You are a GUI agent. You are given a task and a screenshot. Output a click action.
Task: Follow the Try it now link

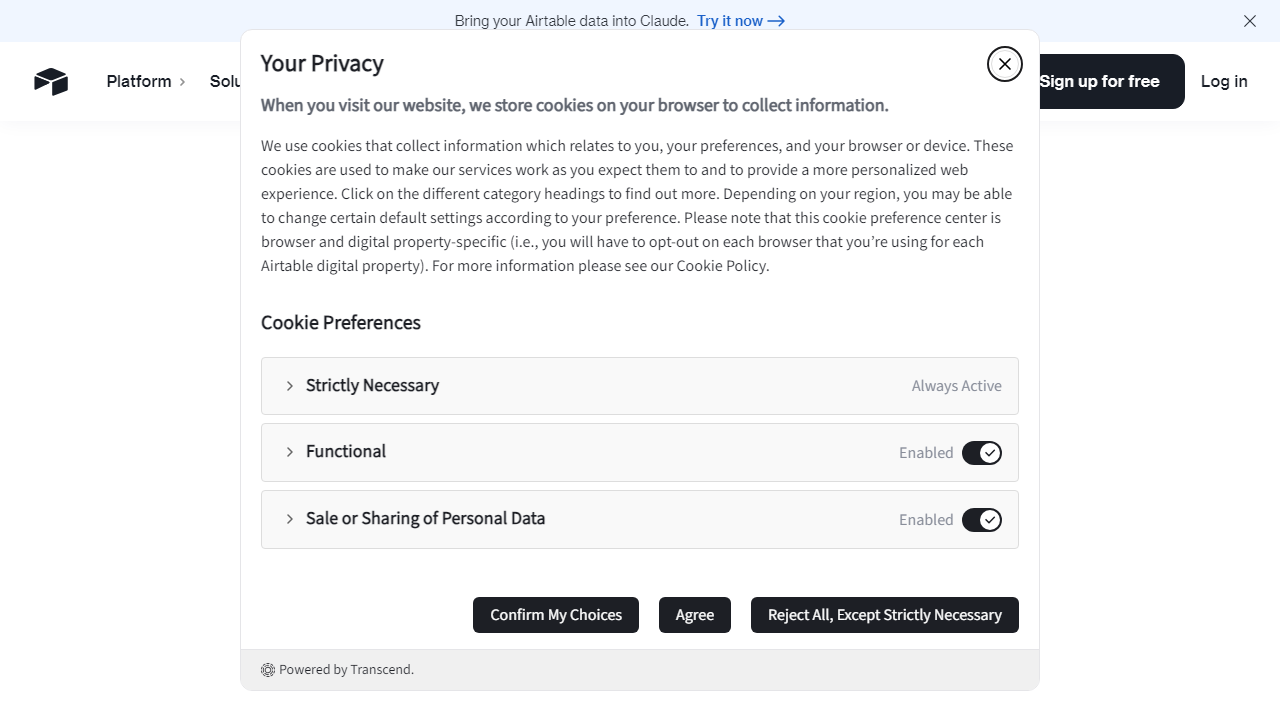tap(730, 21)
